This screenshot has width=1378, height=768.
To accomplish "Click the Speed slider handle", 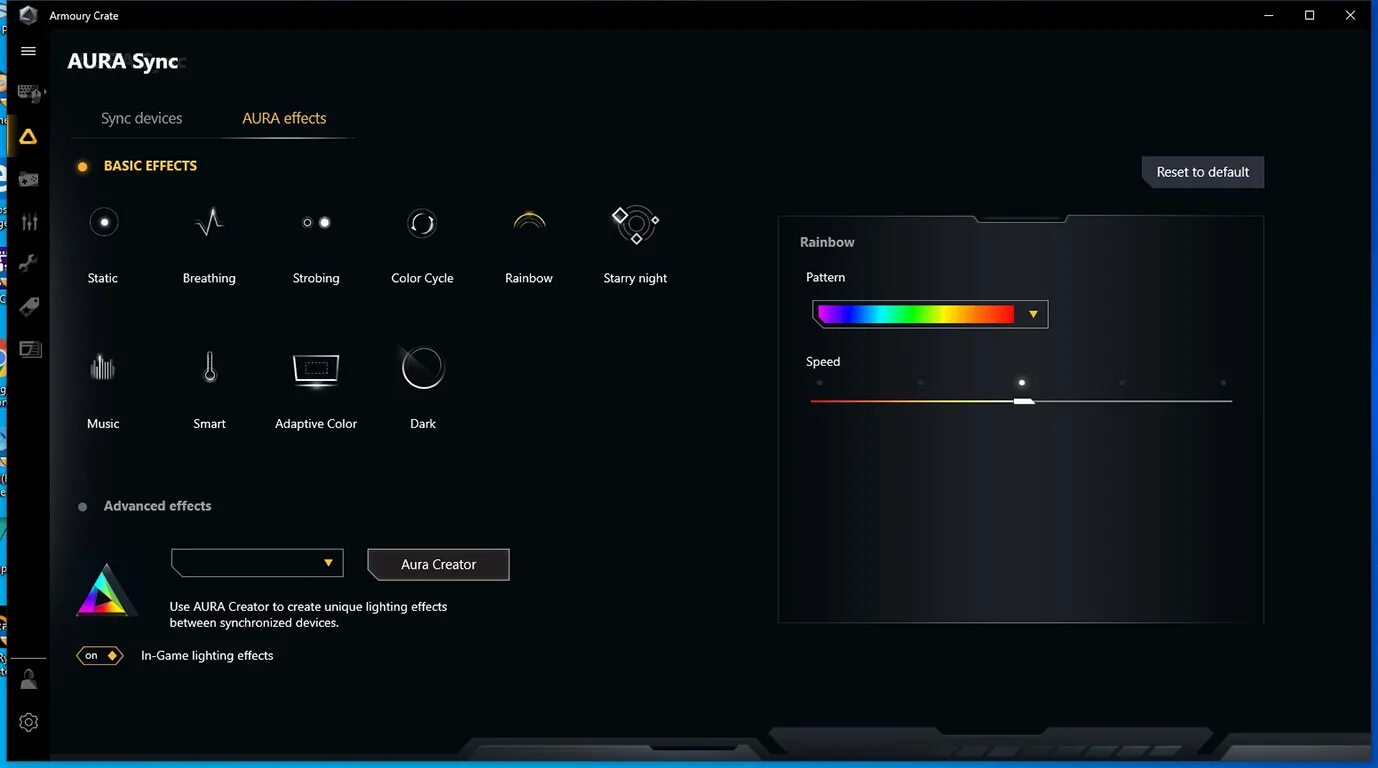I will [x=1024, y=401].
